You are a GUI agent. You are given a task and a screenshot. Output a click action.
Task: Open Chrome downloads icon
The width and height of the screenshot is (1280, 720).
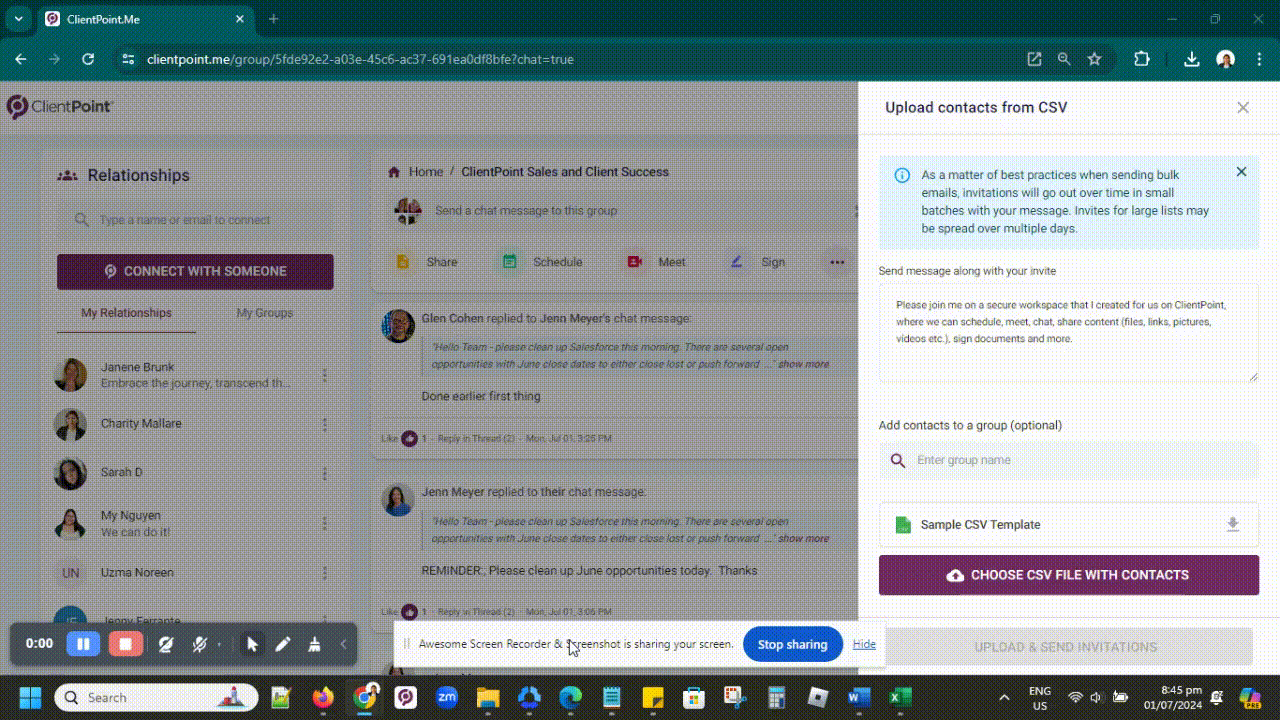click(1191, 59)
